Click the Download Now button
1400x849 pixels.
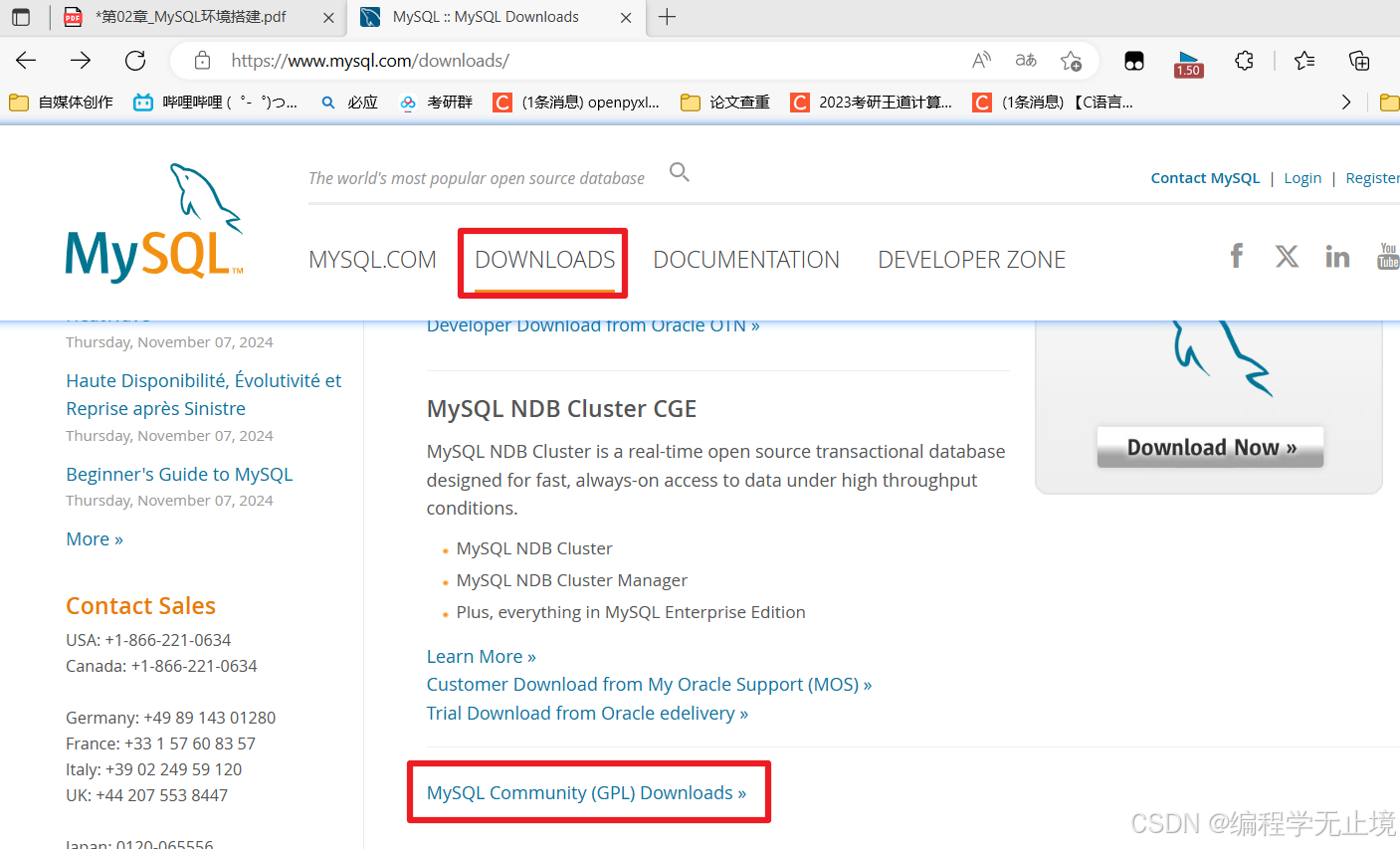[1210, 447]
